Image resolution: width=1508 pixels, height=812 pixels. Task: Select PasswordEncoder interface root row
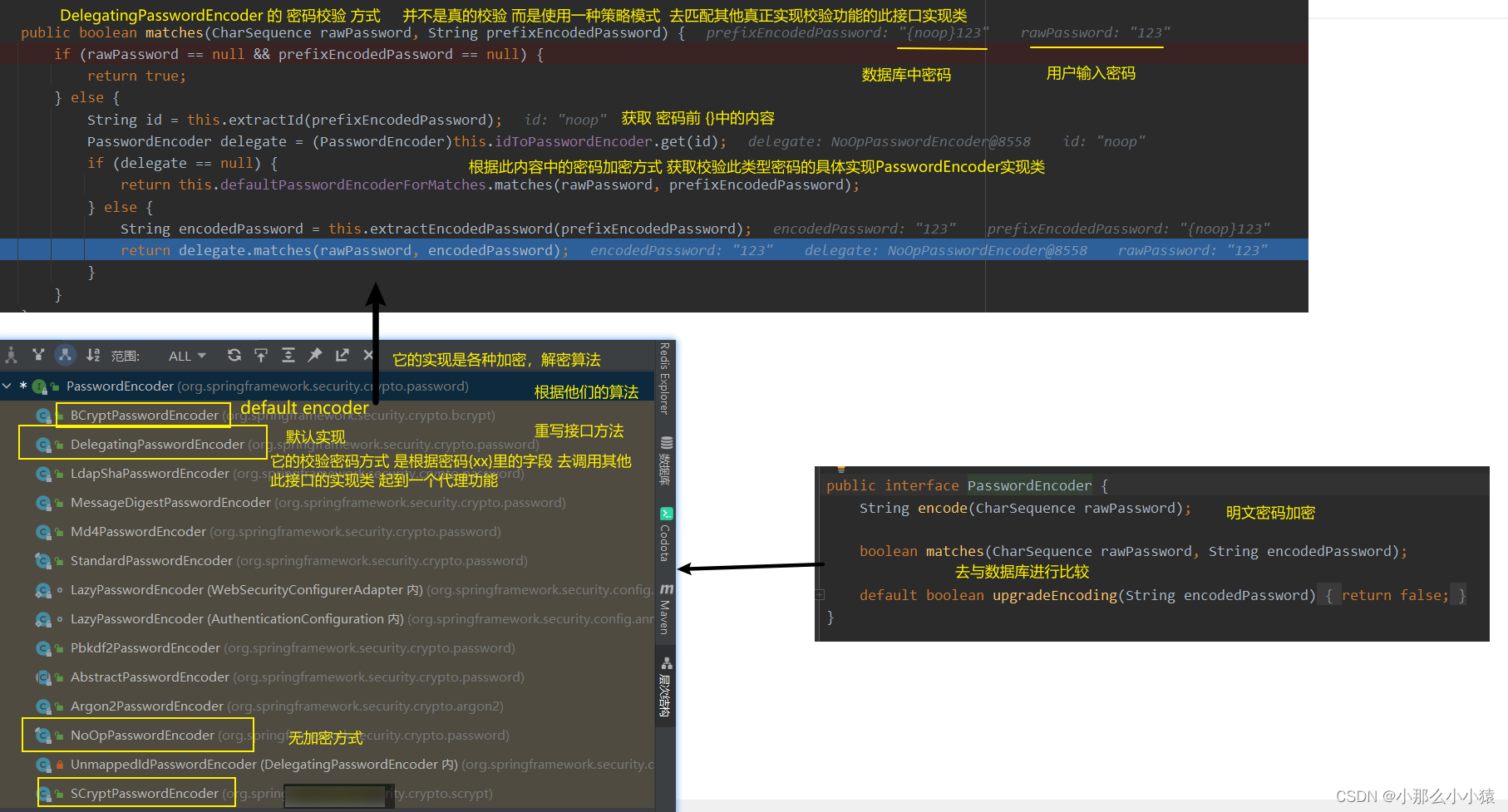tap(328, 386)
